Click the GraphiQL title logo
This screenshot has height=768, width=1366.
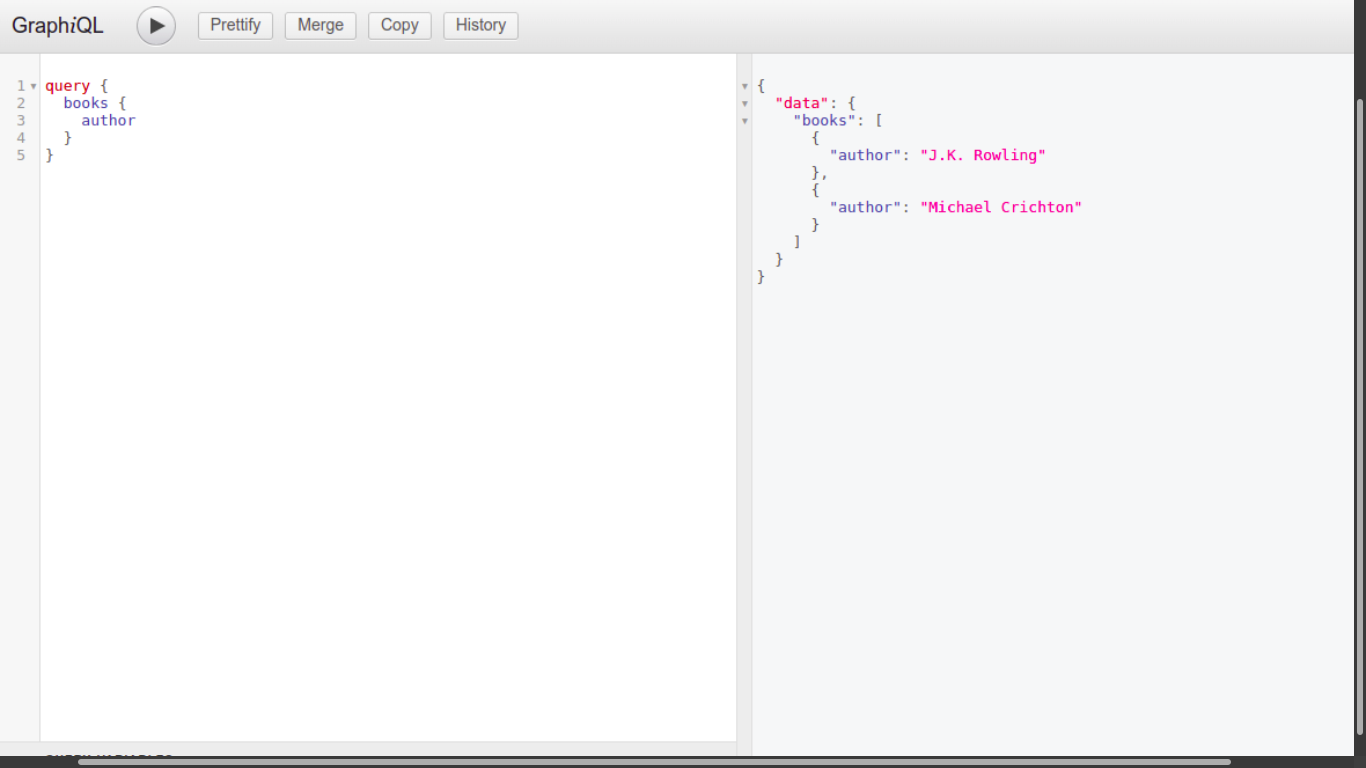[57, 26]
